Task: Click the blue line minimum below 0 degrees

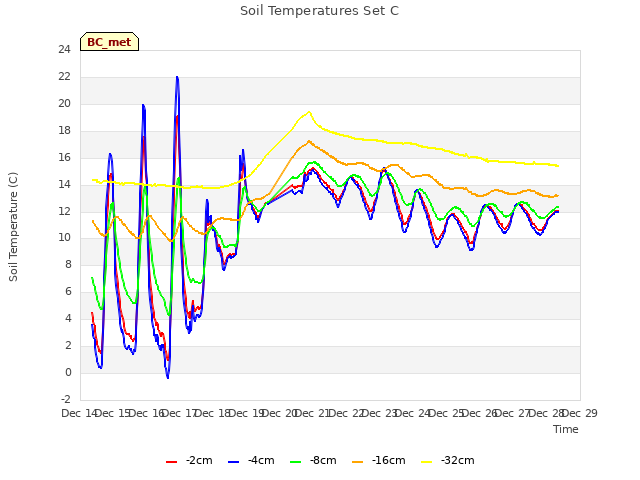Action: click(x=168, y=378)
